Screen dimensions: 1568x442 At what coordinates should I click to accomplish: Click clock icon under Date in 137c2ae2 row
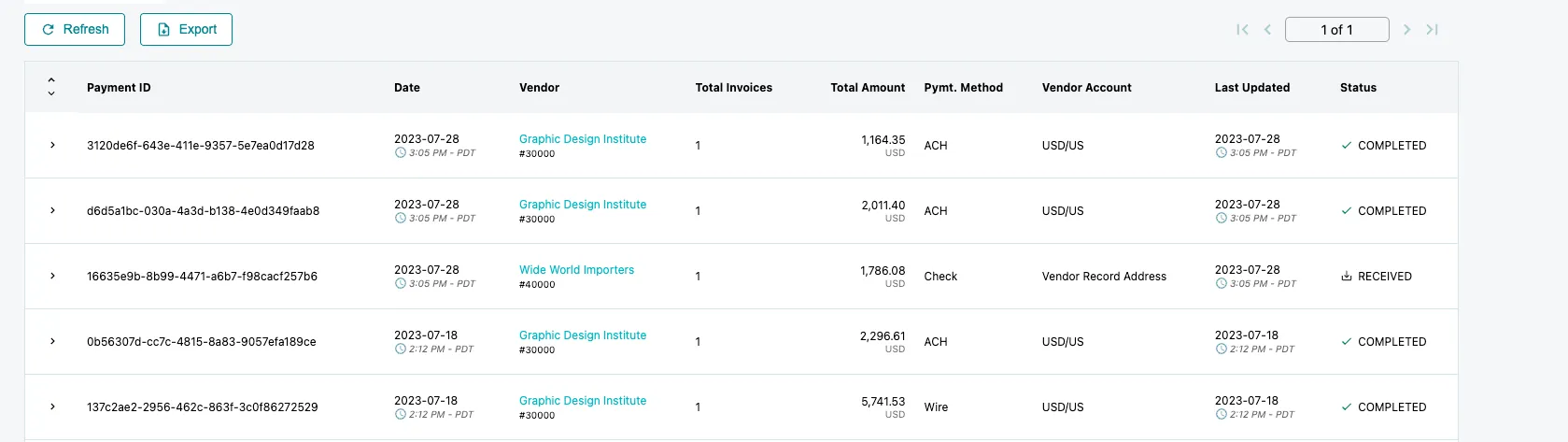point(400,414)
